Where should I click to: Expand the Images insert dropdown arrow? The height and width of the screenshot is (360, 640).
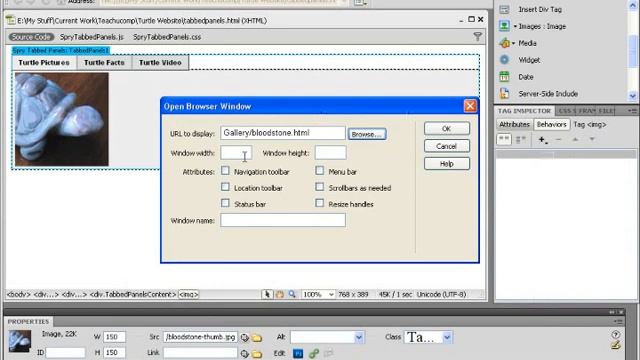coord(515,27)
